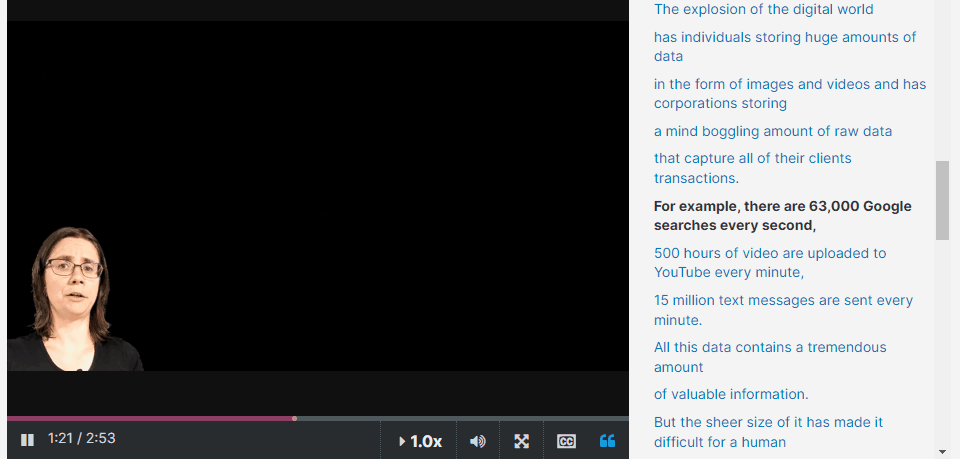
Task: Click the 1:21 / 2:53 time display
Action: point(81,438)
